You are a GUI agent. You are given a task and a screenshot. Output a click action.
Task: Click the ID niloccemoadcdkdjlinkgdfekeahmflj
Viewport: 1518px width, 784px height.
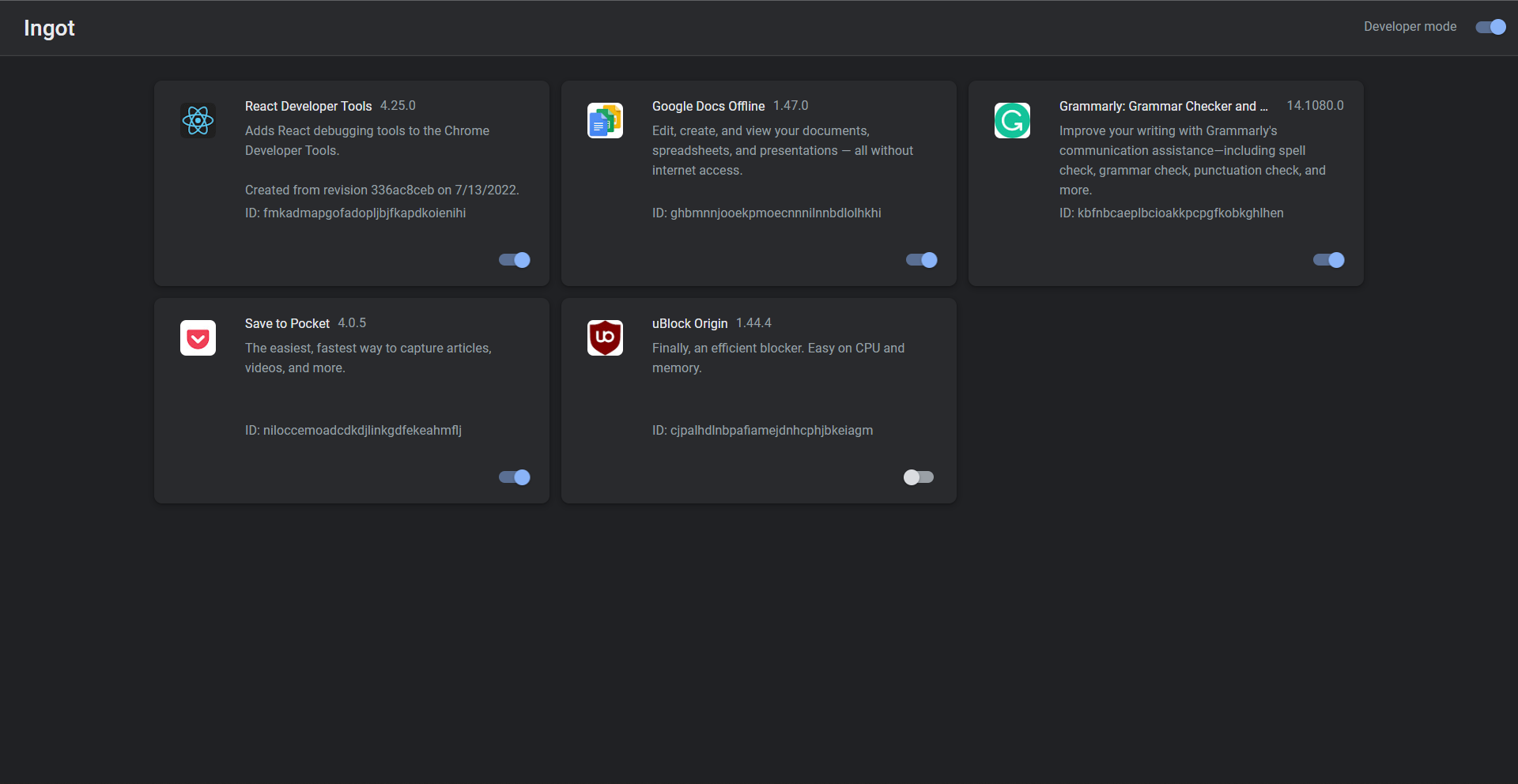(353, 431)
